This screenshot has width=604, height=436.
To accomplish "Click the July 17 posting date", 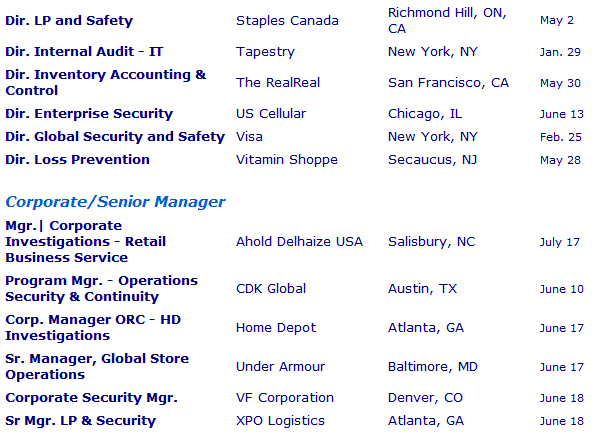I will click(x=560, y=242).
